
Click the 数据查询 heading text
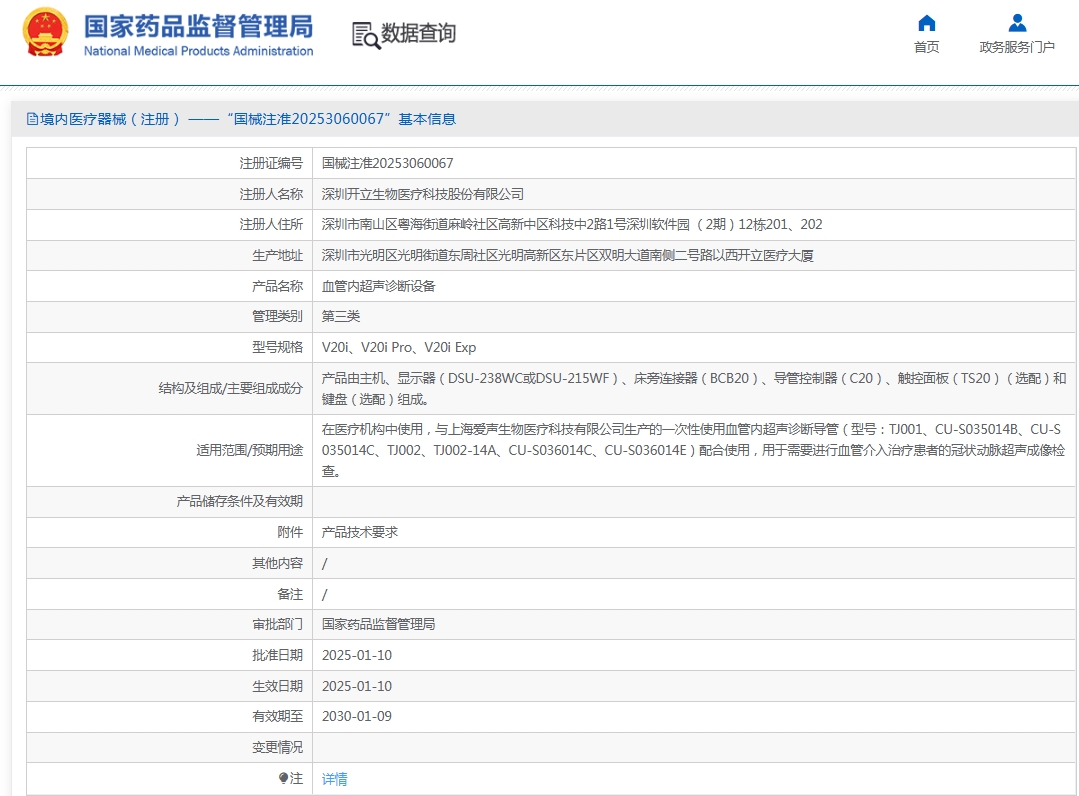tap(418, 33)
